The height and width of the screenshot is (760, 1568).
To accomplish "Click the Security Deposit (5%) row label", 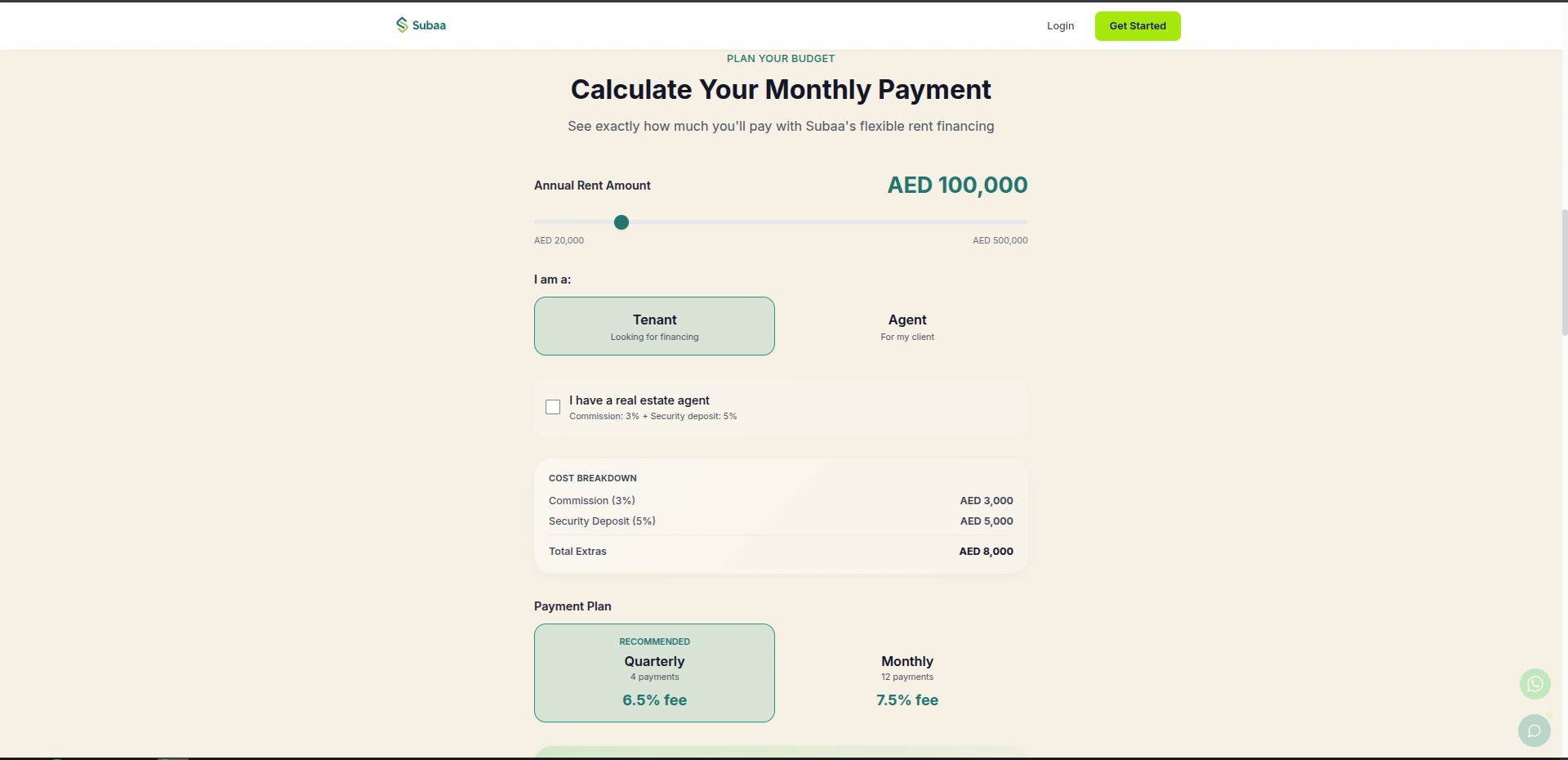I will click(602, 521).
